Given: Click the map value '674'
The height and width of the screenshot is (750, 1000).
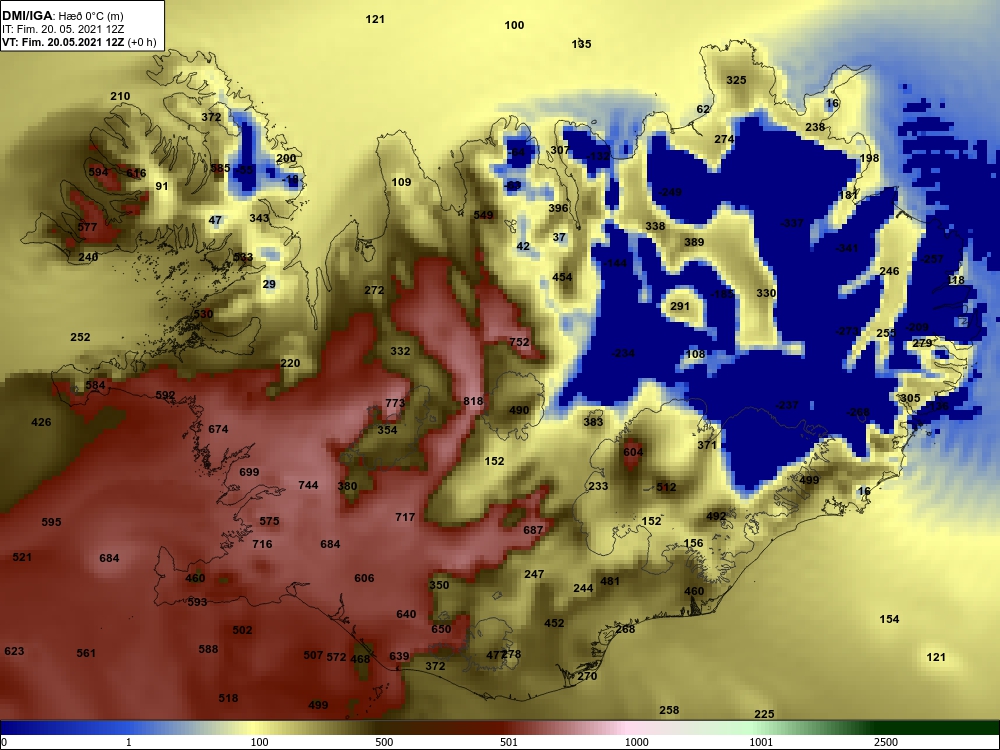Looking at the screenshot, I should [218, 429].
